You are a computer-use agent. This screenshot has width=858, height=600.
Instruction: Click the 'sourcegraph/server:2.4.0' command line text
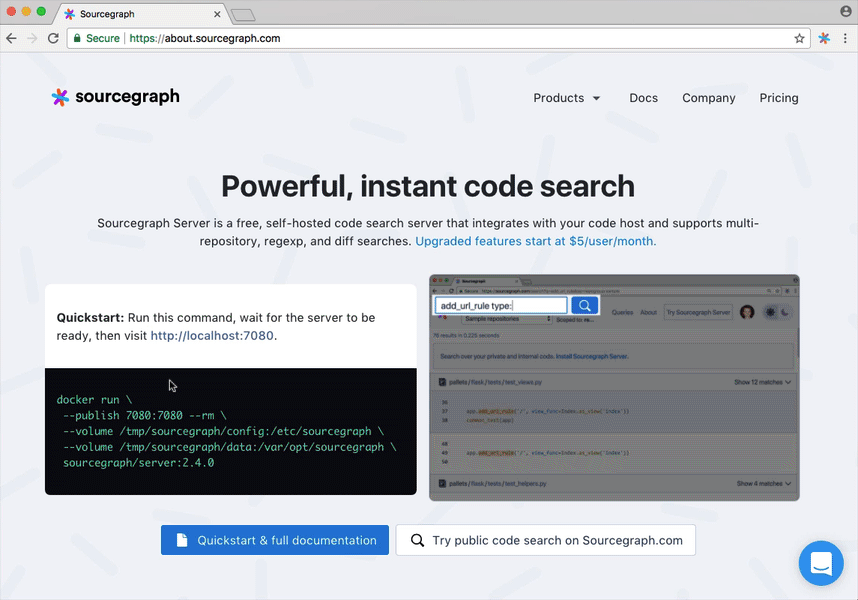coord(138,463)
